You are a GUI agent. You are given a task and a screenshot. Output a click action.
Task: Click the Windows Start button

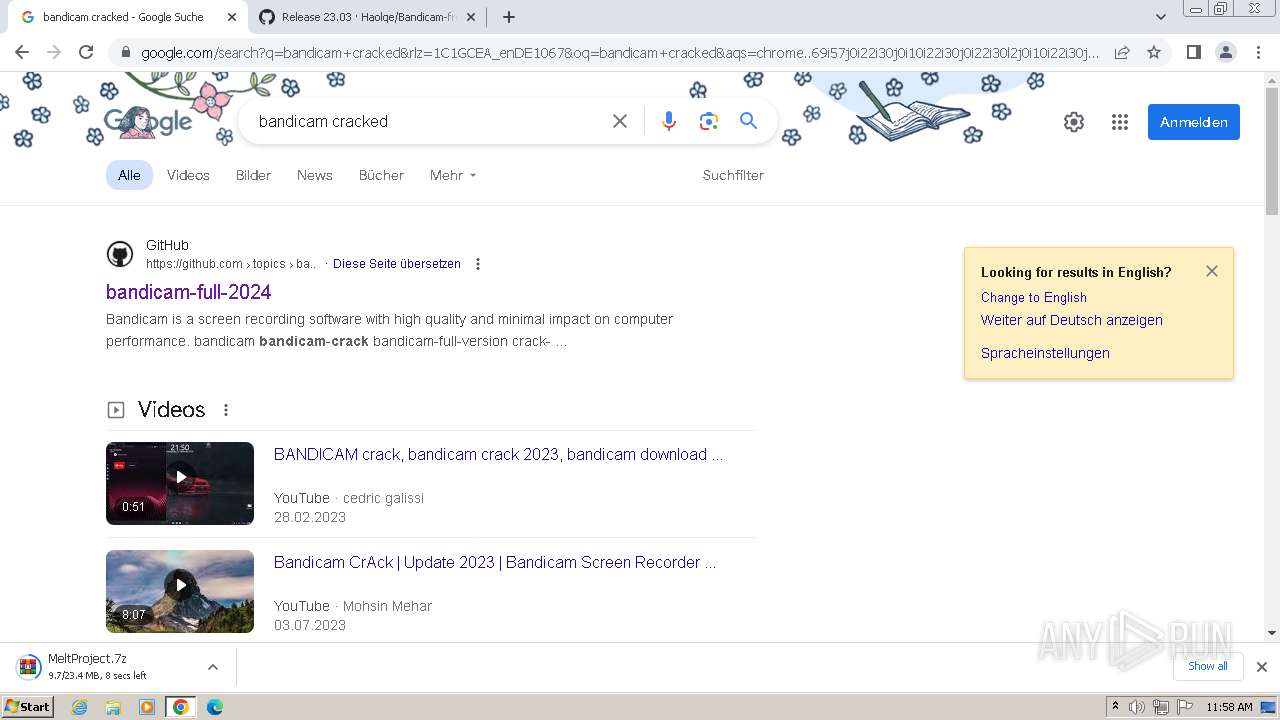tap(28, 707)
